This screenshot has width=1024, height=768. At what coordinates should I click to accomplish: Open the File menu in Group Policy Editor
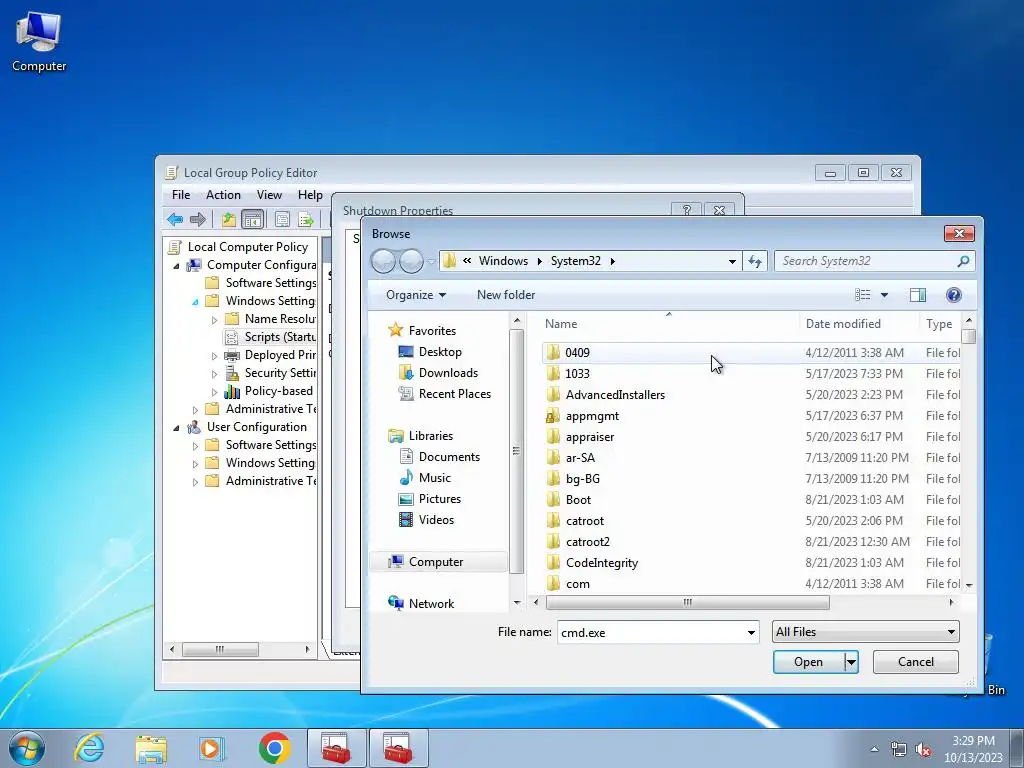tap(181, 195)
